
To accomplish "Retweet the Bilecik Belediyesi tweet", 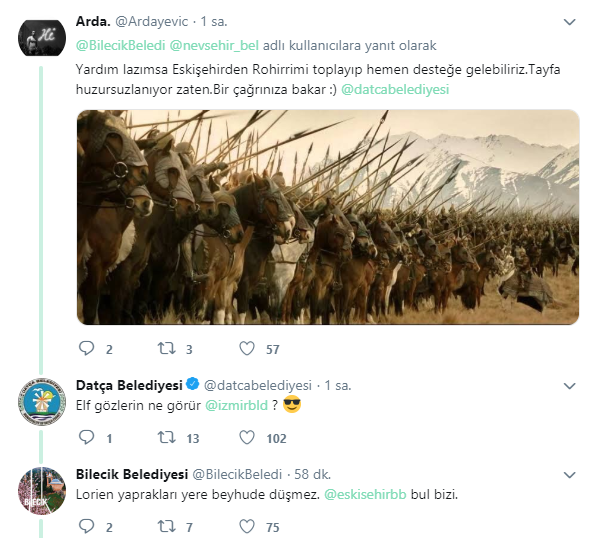I will click(x=167, y=526).
